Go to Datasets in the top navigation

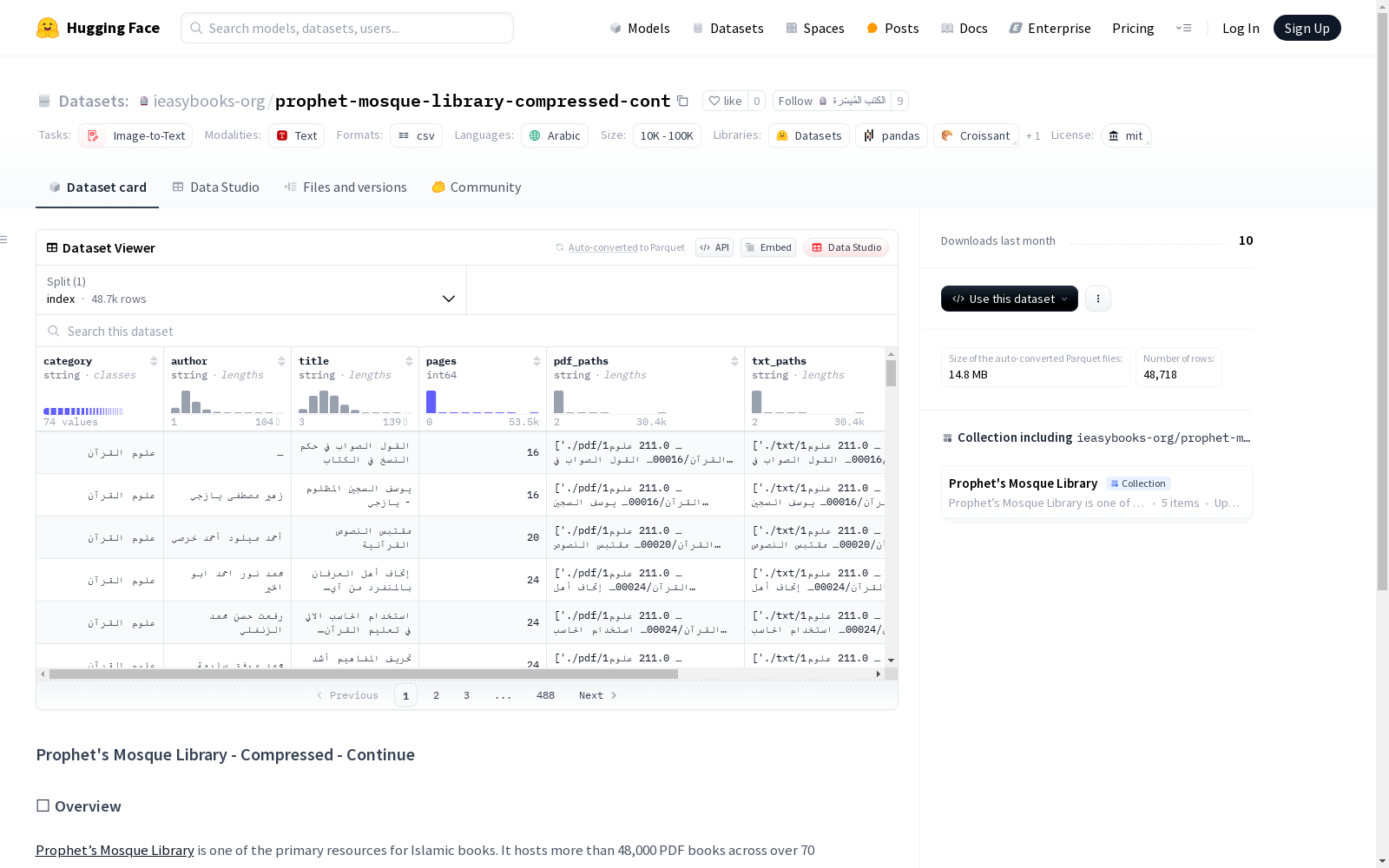pyautogui.click(x=727, y=28)
